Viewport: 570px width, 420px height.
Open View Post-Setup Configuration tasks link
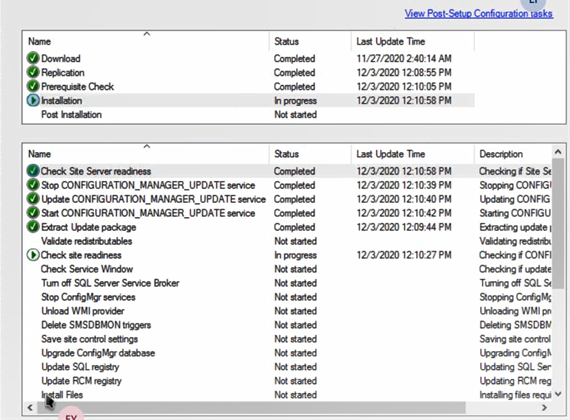click(x=479, y=14)
